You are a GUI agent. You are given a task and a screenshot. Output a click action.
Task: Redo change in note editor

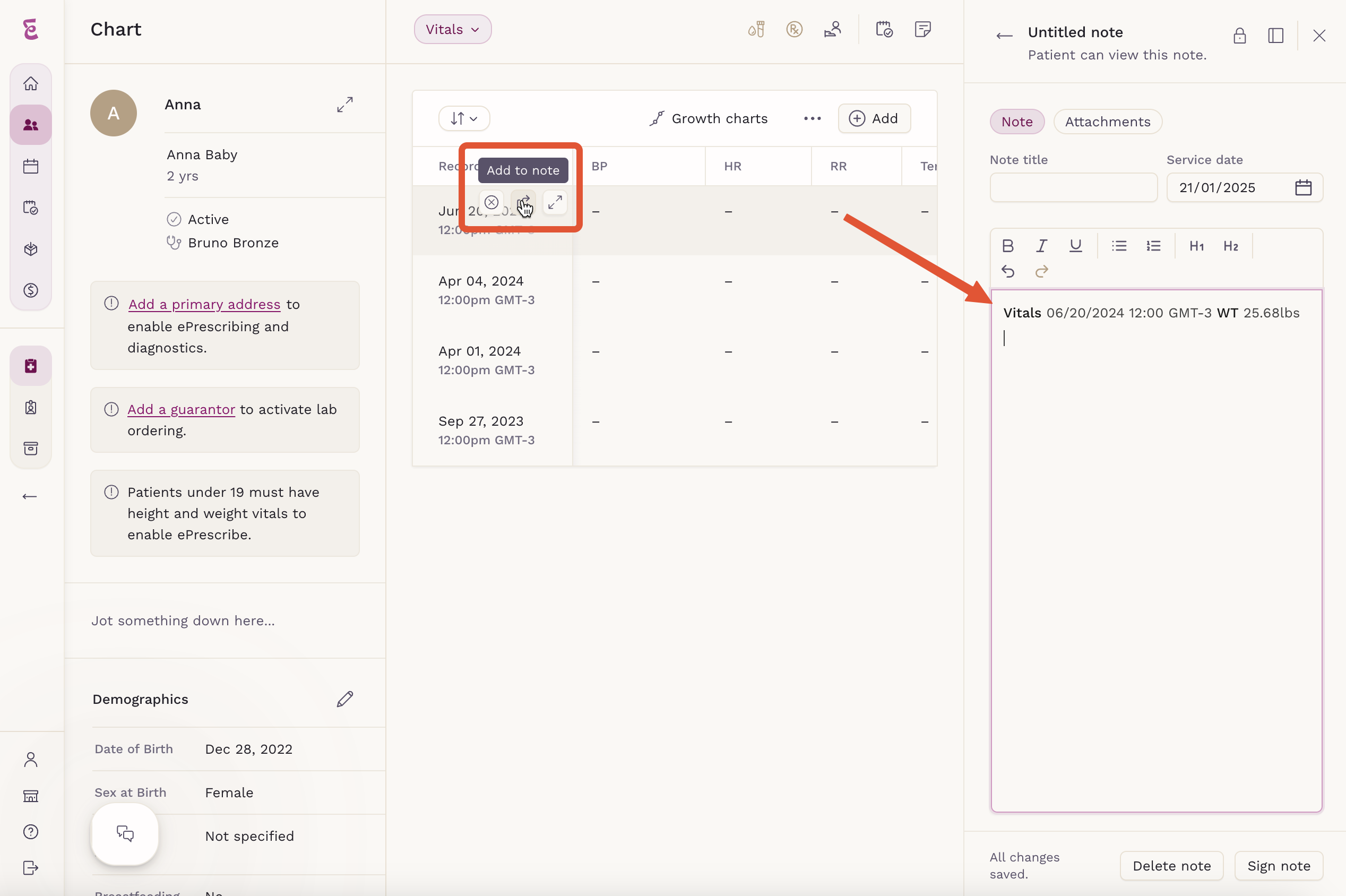[1041, 271]
